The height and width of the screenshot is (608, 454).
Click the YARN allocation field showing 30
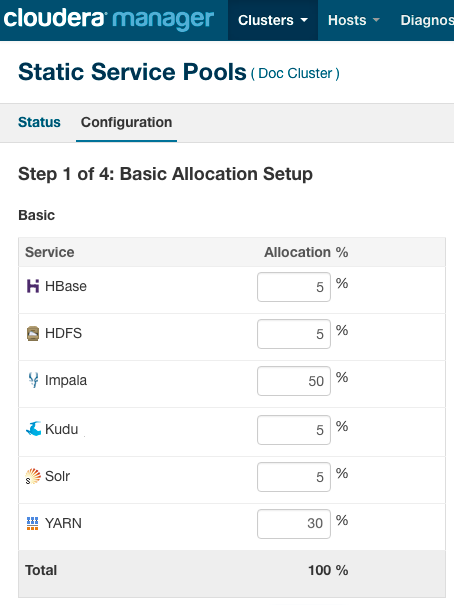point(294,524)
